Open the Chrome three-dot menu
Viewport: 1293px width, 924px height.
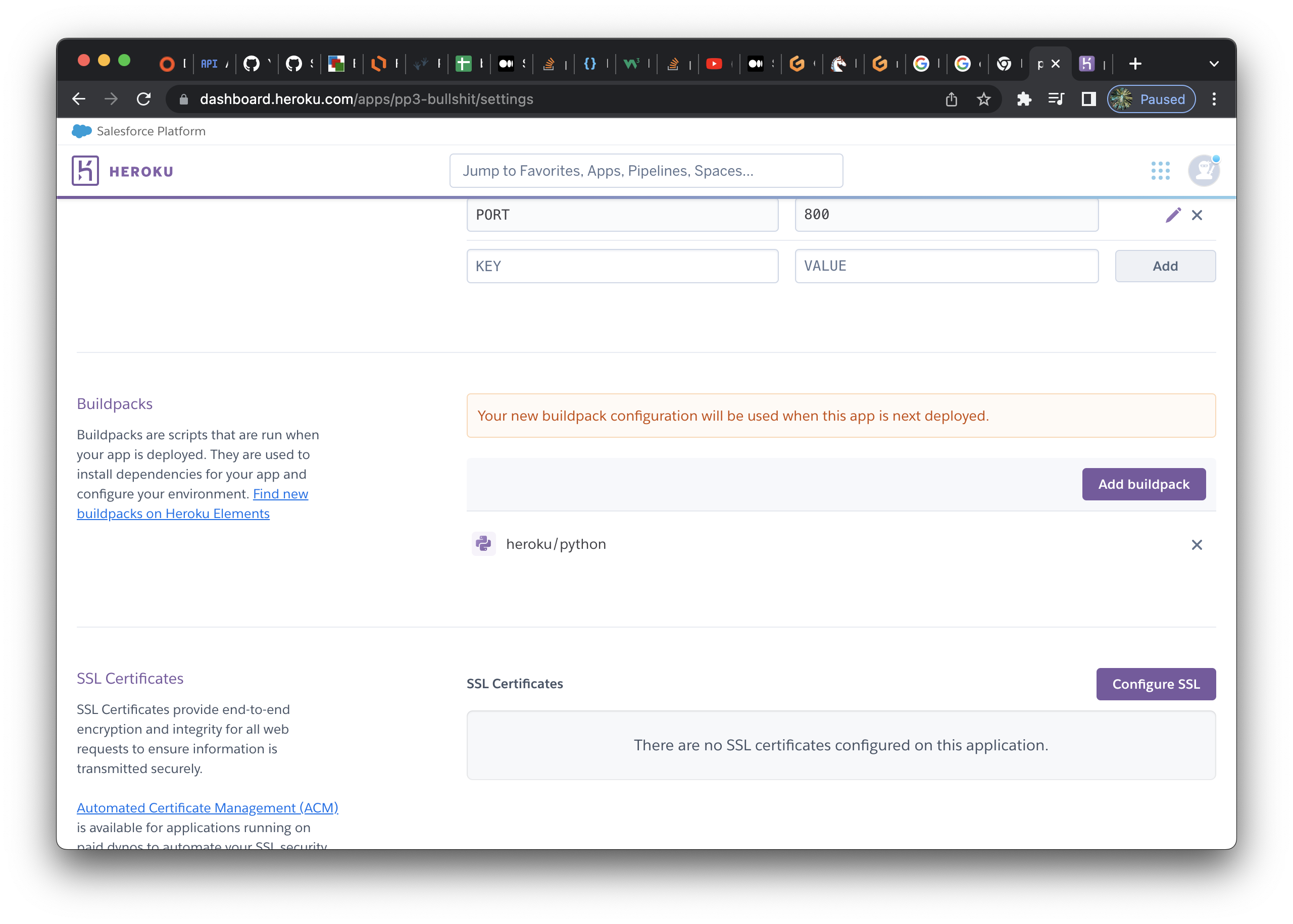[1214, 99]
